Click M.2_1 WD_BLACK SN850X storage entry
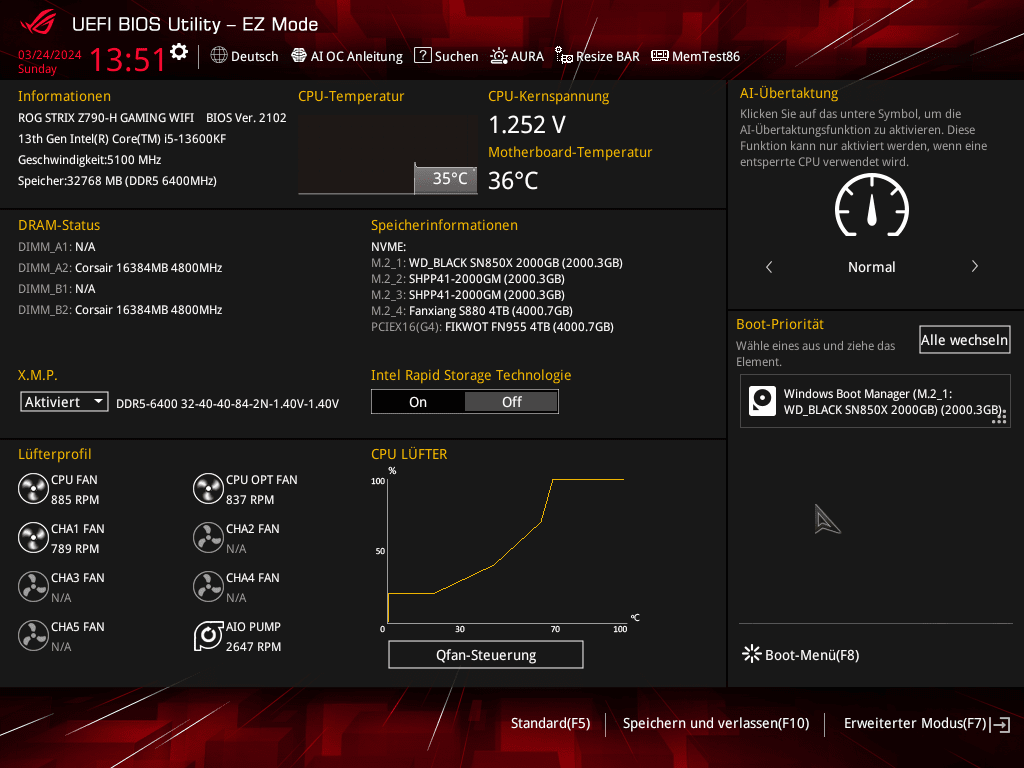 [496, 263]
